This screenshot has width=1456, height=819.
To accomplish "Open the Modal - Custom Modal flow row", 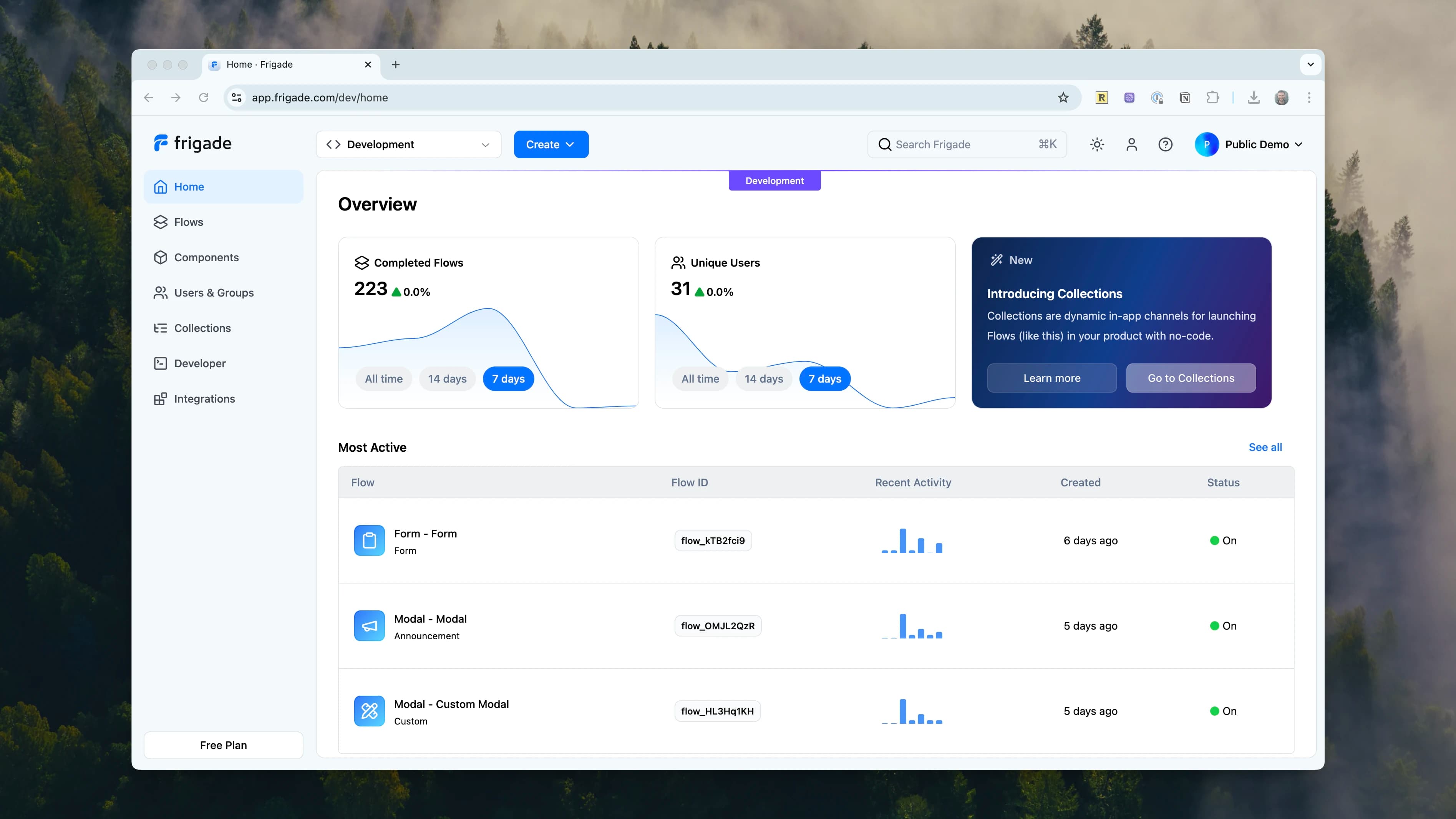I will [816, 711].
